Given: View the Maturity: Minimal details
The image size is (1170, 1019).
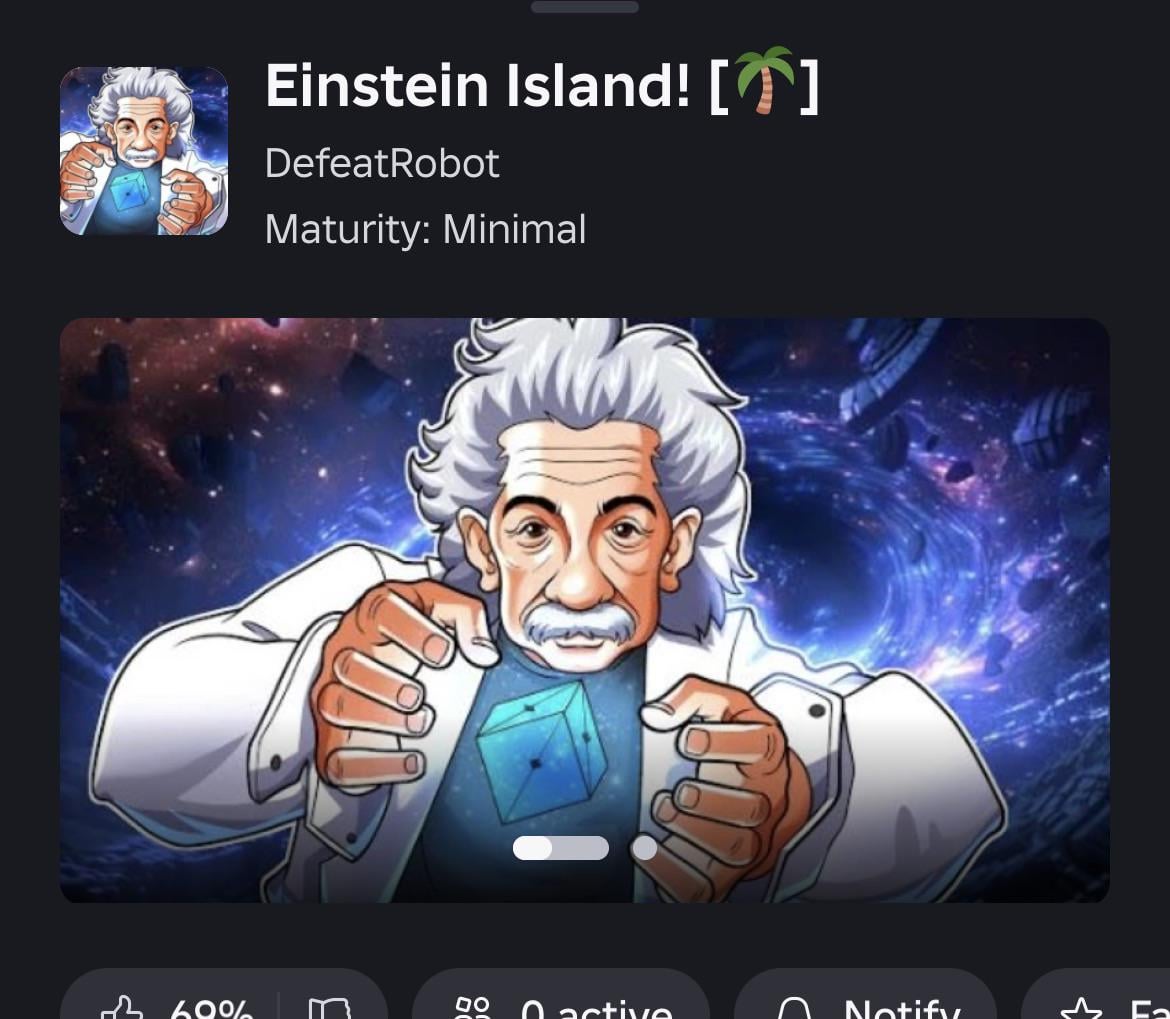Looking at the screenshot, I should (x=425, y=229).
